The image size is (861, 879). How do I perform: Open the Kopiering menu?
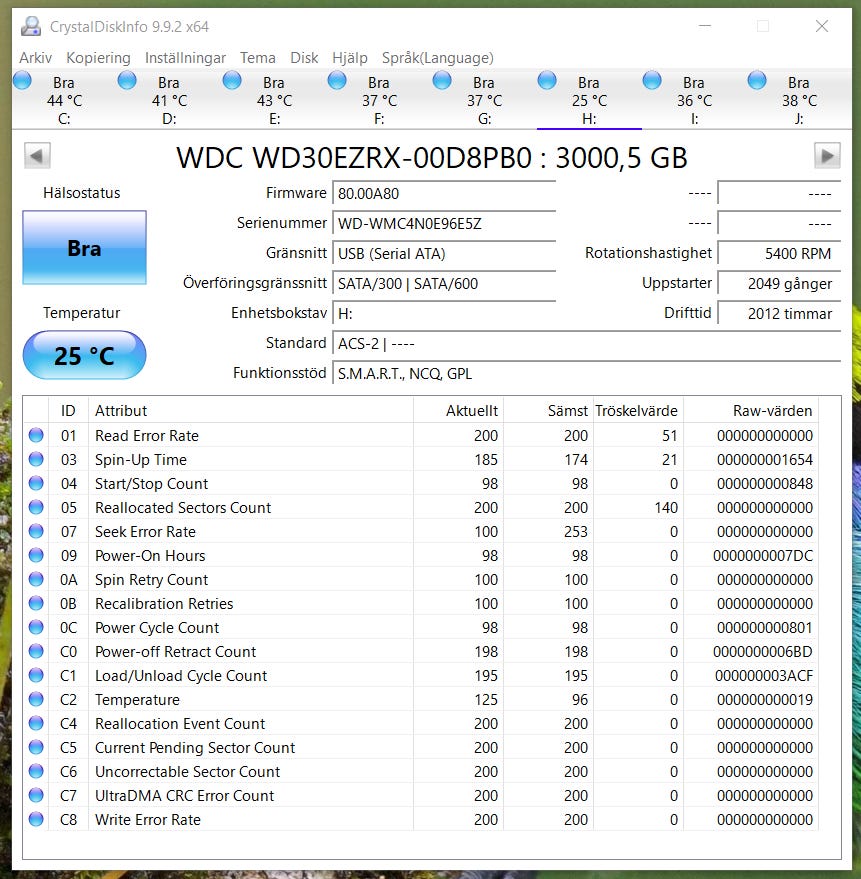point(98,58)
